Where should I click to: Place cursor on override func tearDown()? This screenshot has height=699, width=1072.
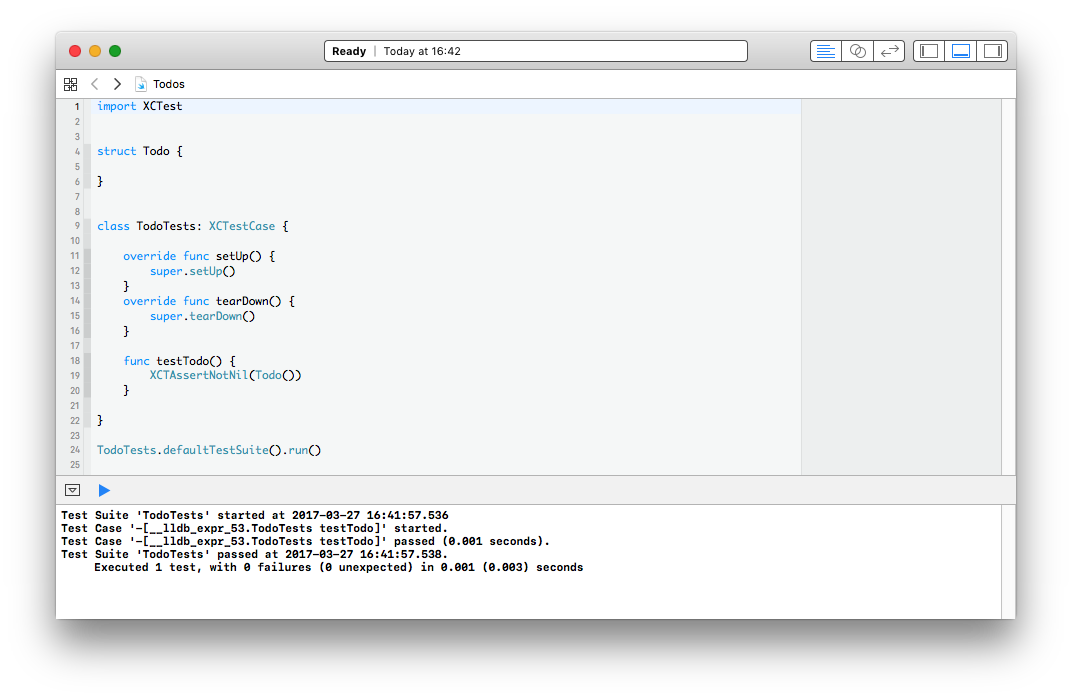[209, 302]
